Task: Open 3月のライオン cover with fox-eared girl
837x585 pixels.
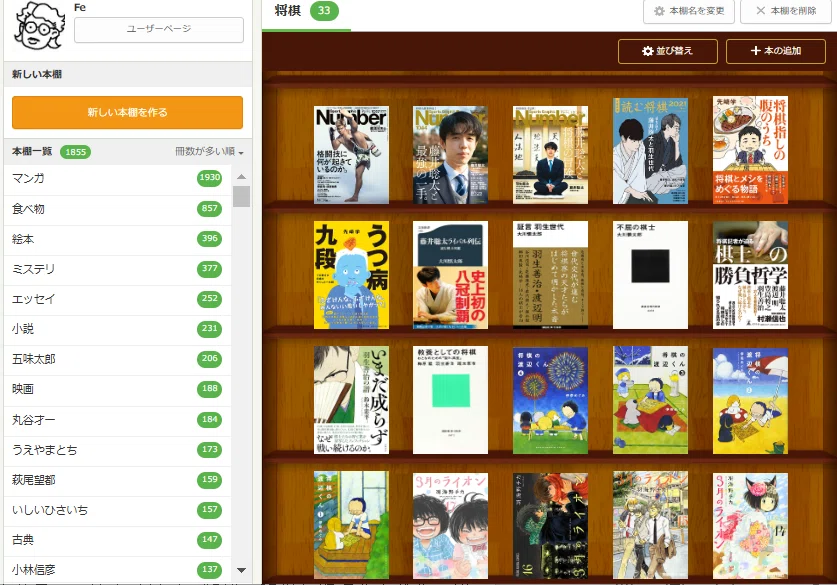Action: coord(750,526)
